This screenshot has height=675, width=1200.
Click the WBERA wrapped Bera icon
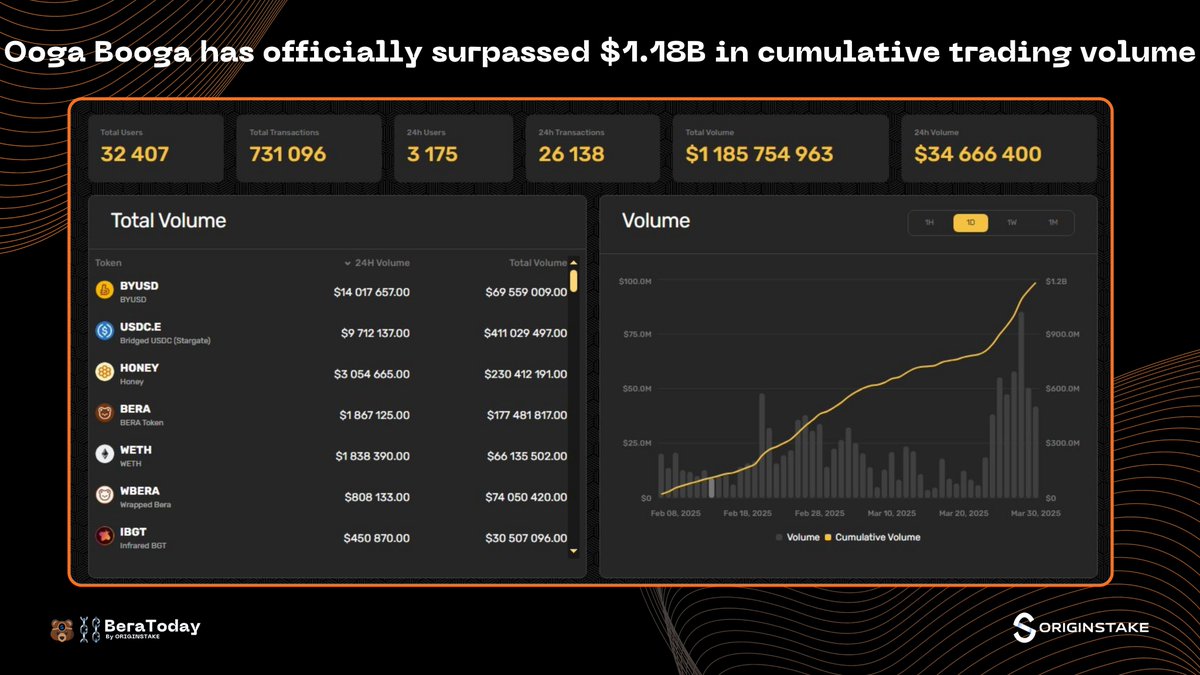(103, 496)
